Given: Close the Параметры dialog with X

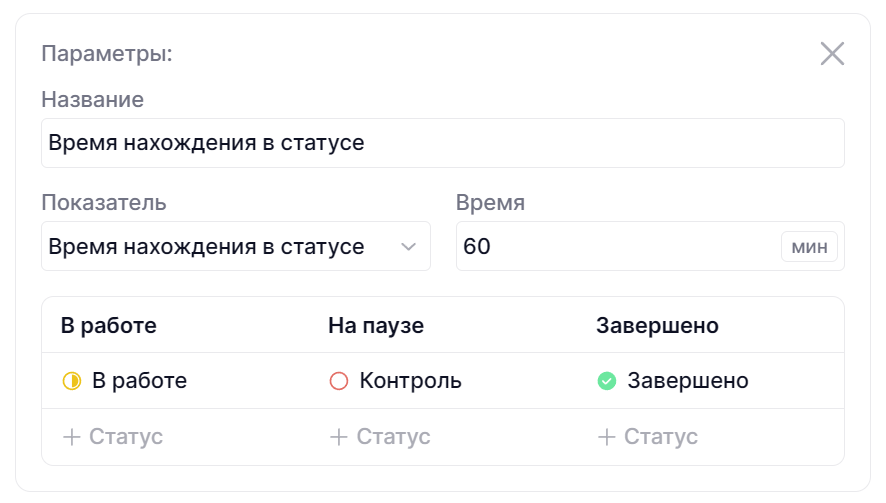Looking at the screenshot, I should tap(832, 54).
